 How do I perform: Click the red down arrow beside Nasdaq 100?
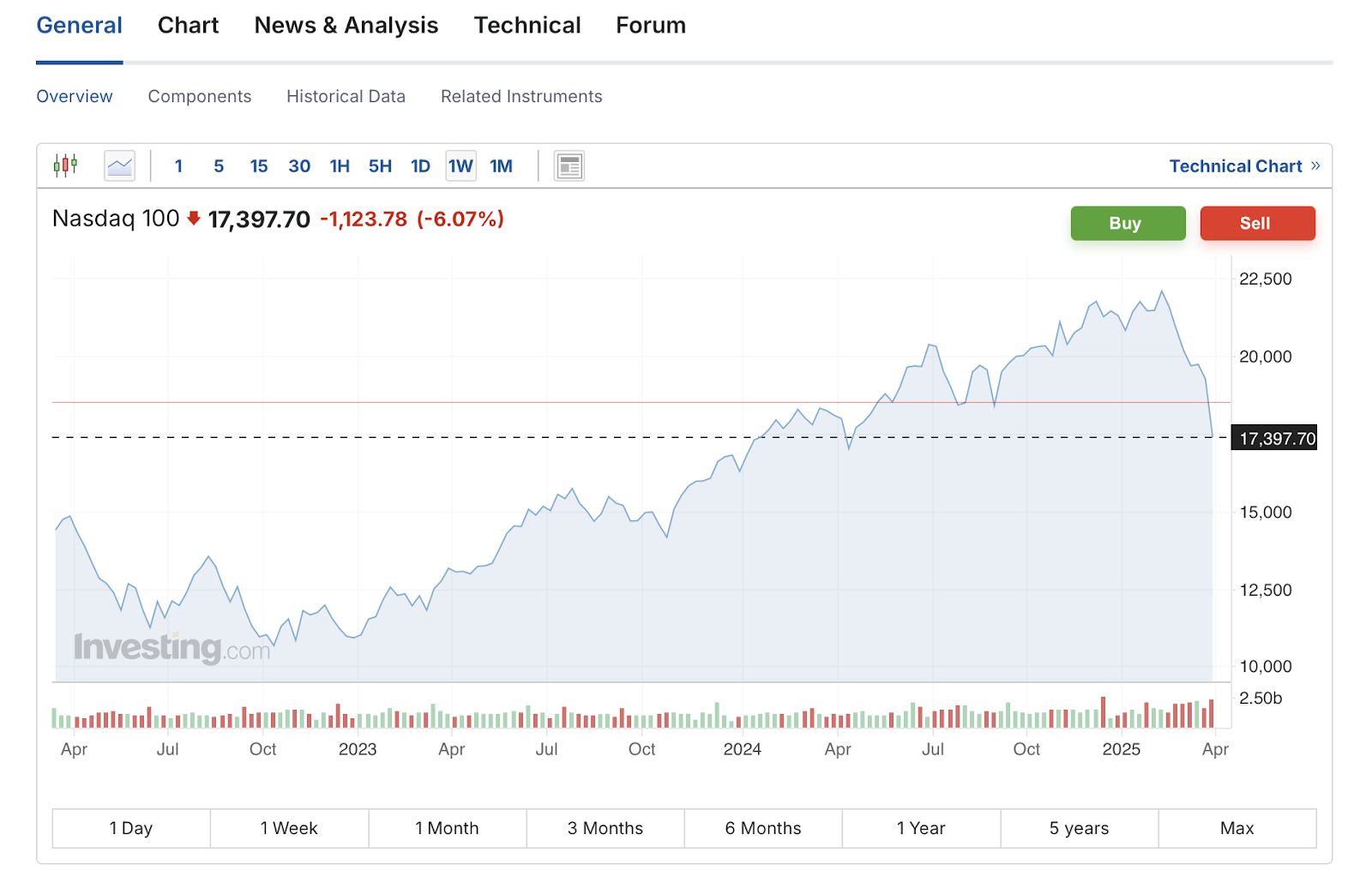[x=194, y=219]
